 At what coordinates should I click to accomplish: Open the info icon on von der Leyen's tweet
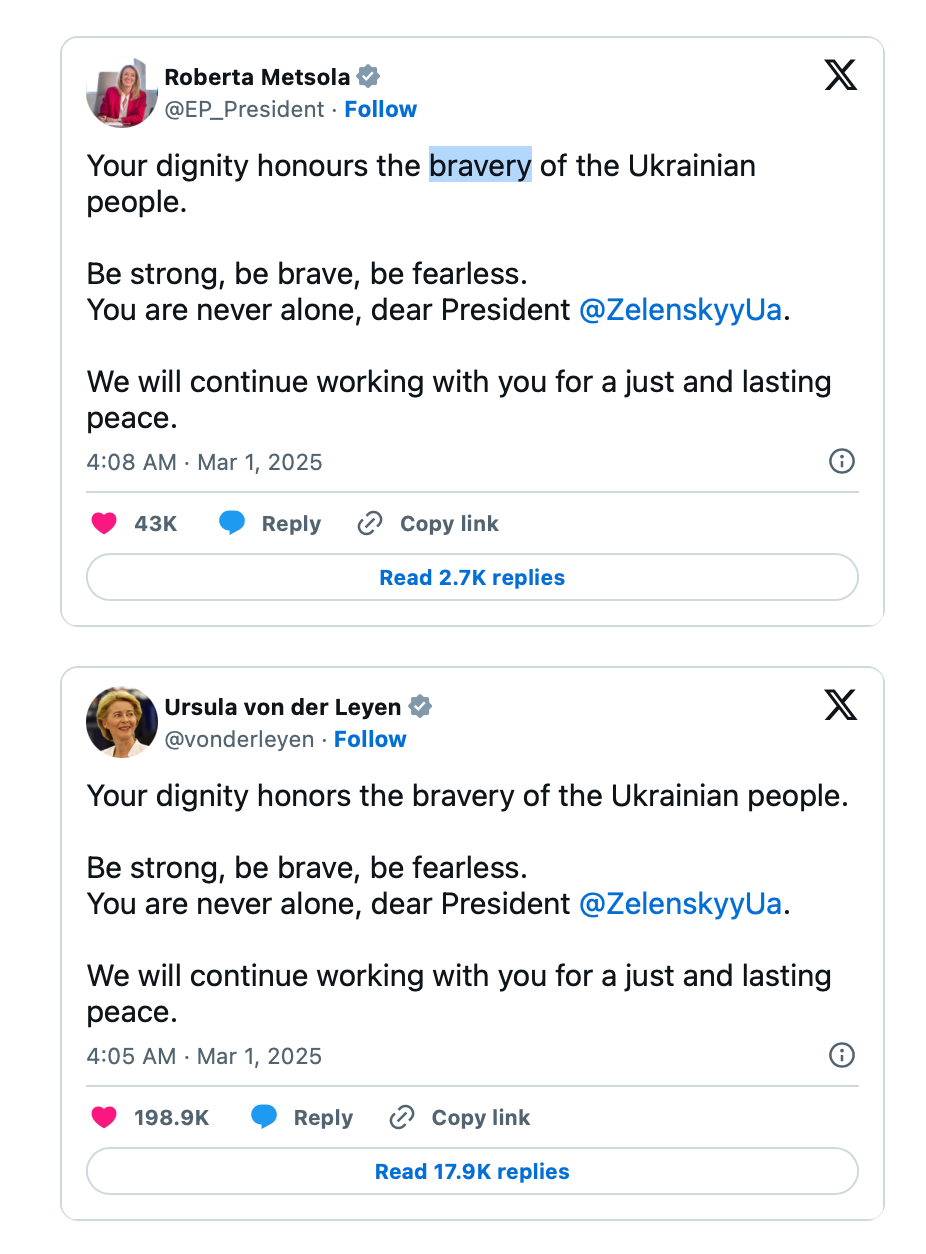pos(842,1055)
